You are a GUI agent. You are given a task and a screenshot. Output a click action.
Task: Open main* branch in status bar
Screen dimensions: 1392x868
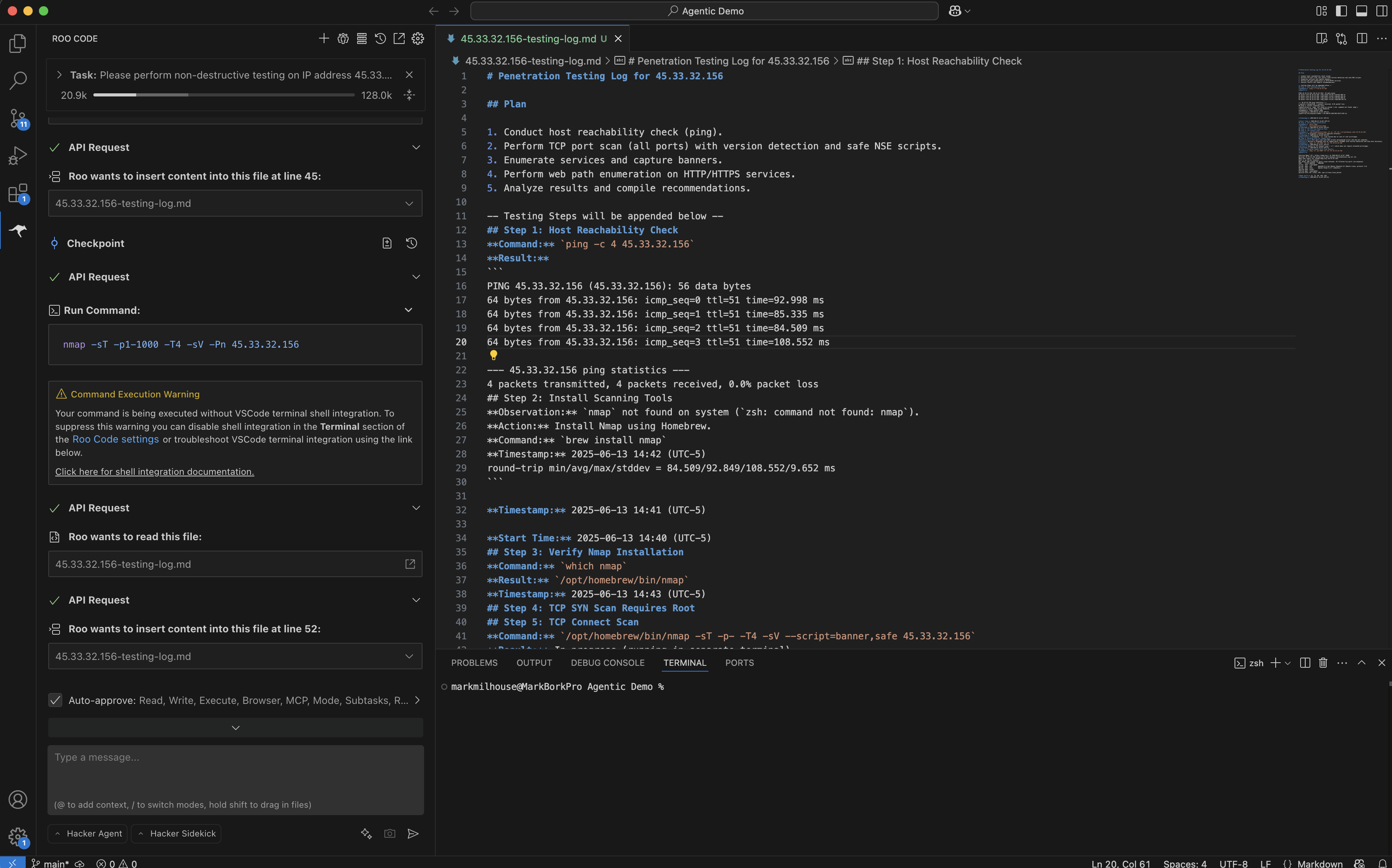50,863
